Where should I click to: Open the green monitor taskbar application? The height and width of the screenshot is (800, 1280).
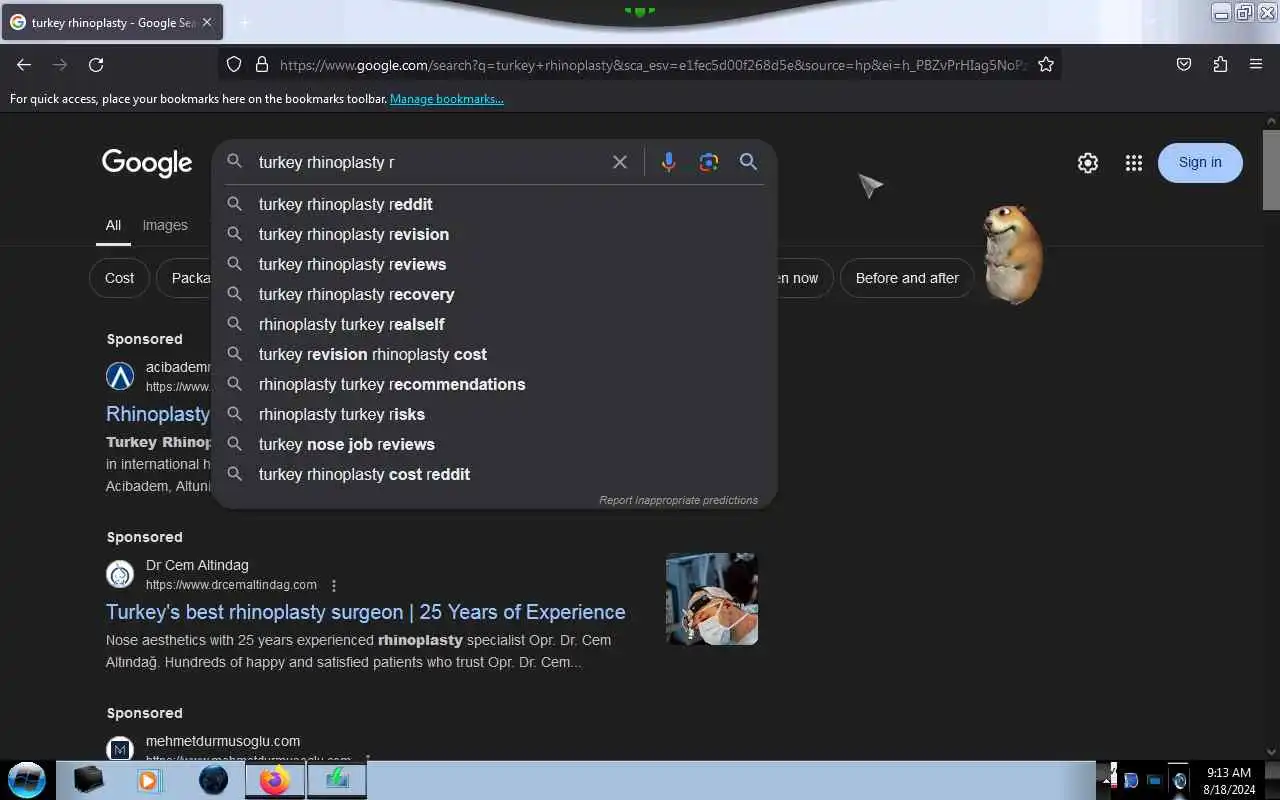tap(337, 780)
